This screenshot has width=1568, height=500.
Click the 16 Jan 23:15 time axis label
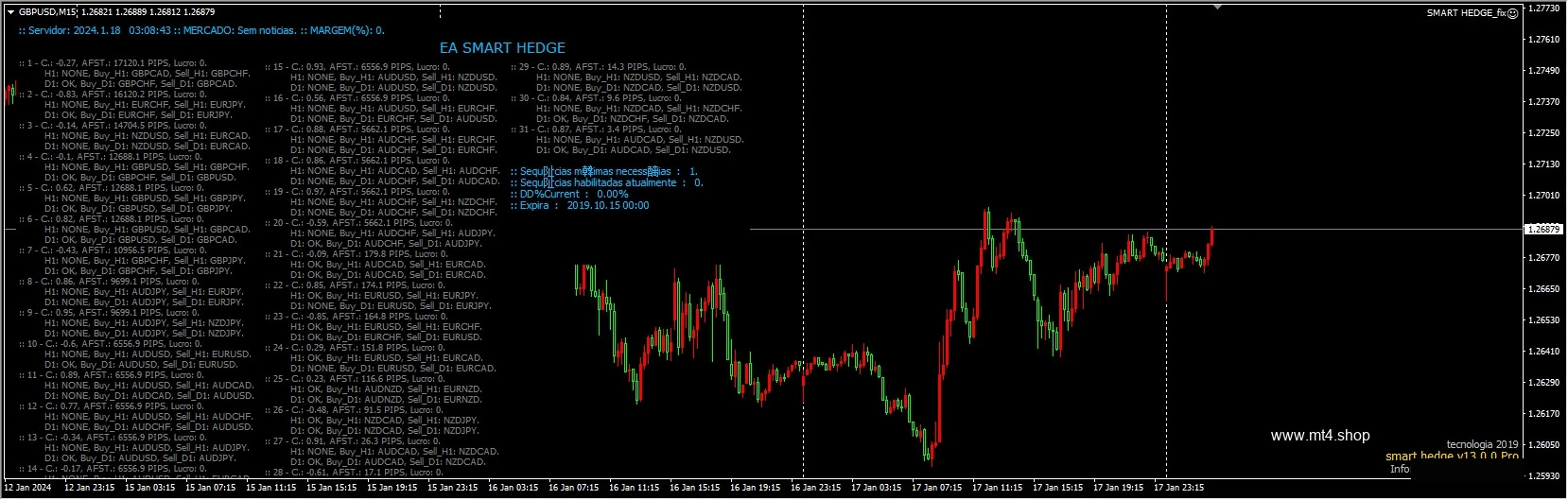point(815,489)
